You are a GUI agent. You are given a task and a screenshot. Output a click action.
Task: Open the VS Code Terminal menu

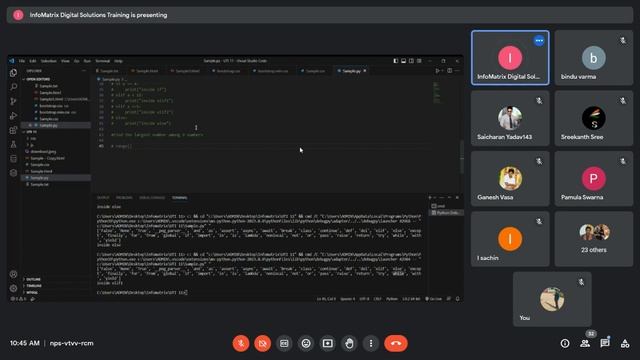point(102,61)
